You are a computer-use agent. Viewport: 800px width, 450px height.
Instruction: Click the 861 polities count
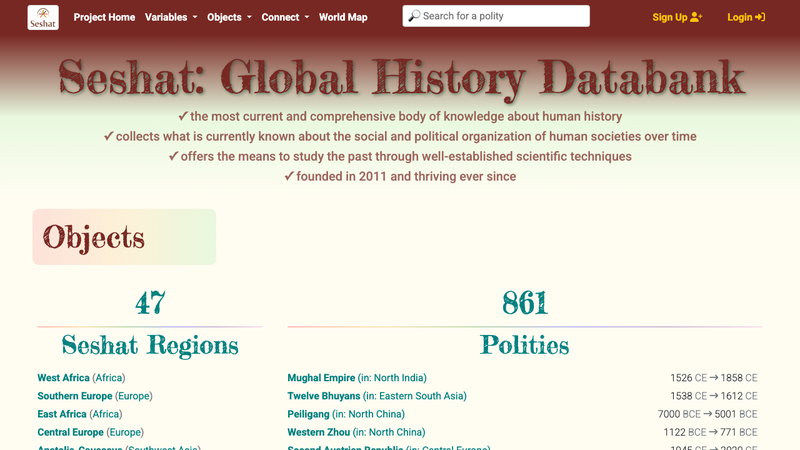point(524,303)
